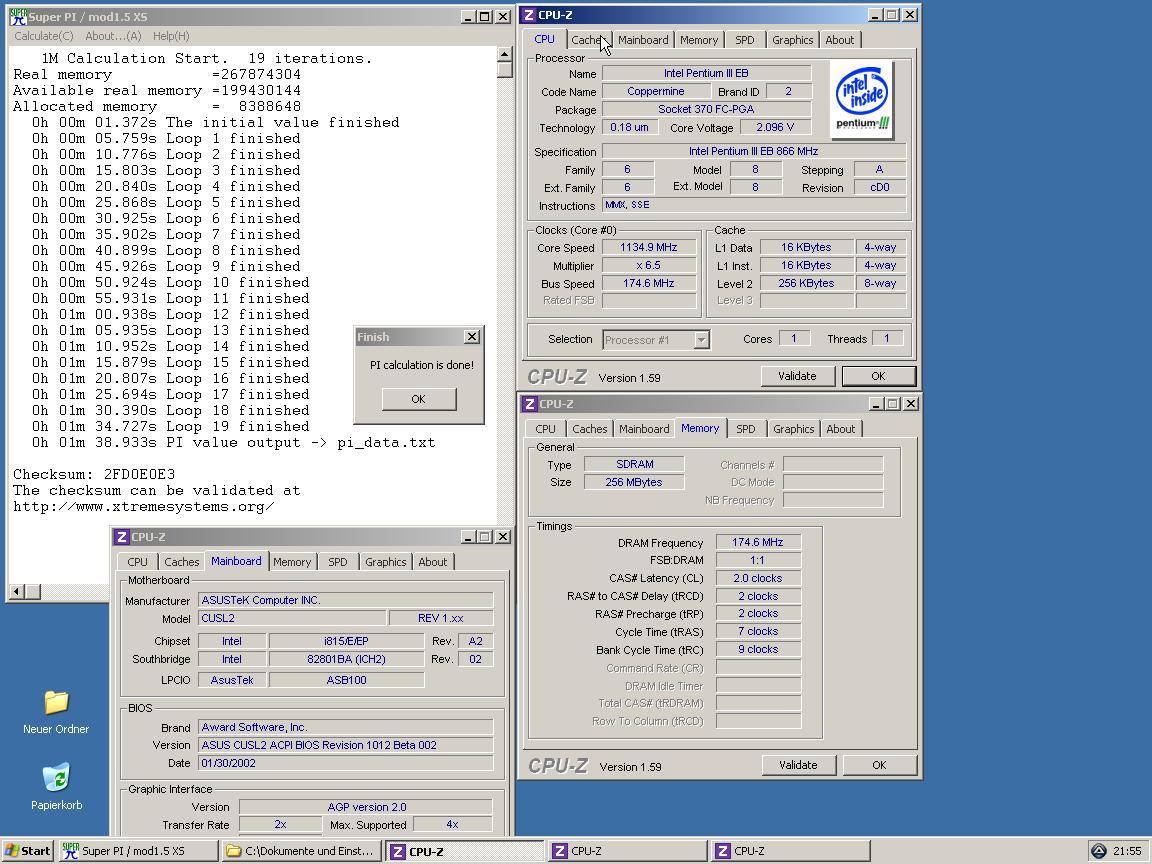Image resolution: width=1152 pixels, height=864 pixels.
Task: Click the http://www.xtremesystems.org/ text
Action: (x=144, y=507)
